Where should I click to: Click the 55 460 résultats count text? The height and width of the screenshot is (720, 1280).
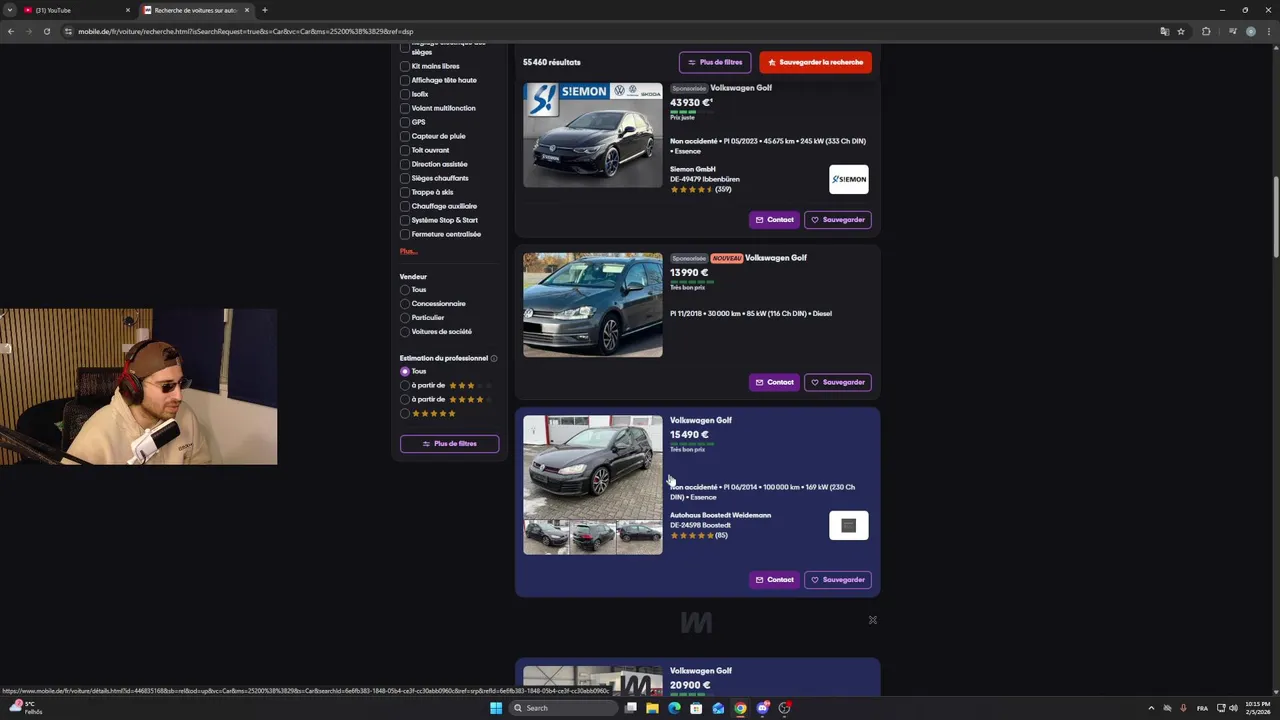click(x=552, y=62)
